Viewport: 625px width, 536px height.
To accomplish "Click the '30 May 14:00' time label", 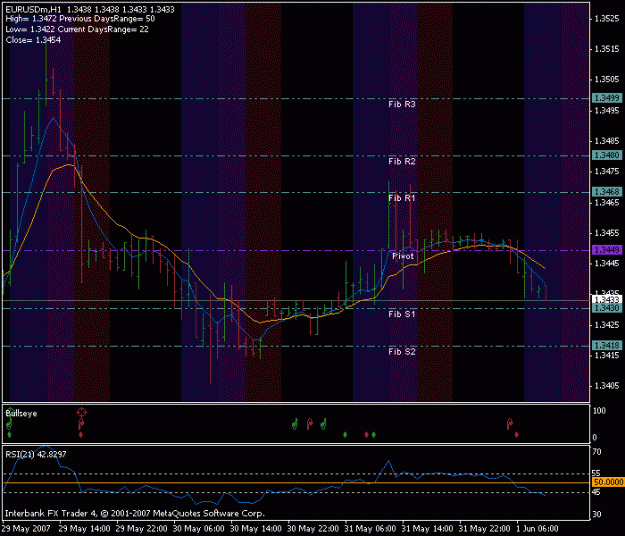I will tap(256, 529).
